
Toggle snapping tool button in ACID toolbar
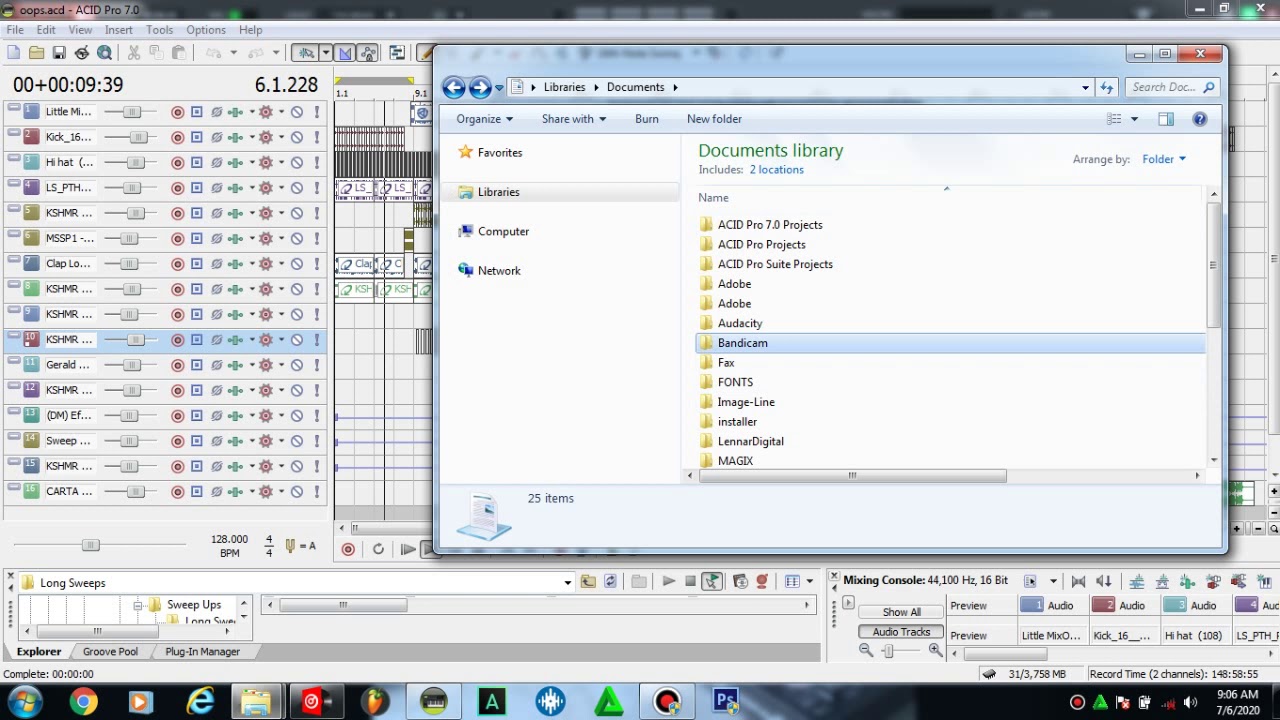pyautogui.click(x=307, y=53)
